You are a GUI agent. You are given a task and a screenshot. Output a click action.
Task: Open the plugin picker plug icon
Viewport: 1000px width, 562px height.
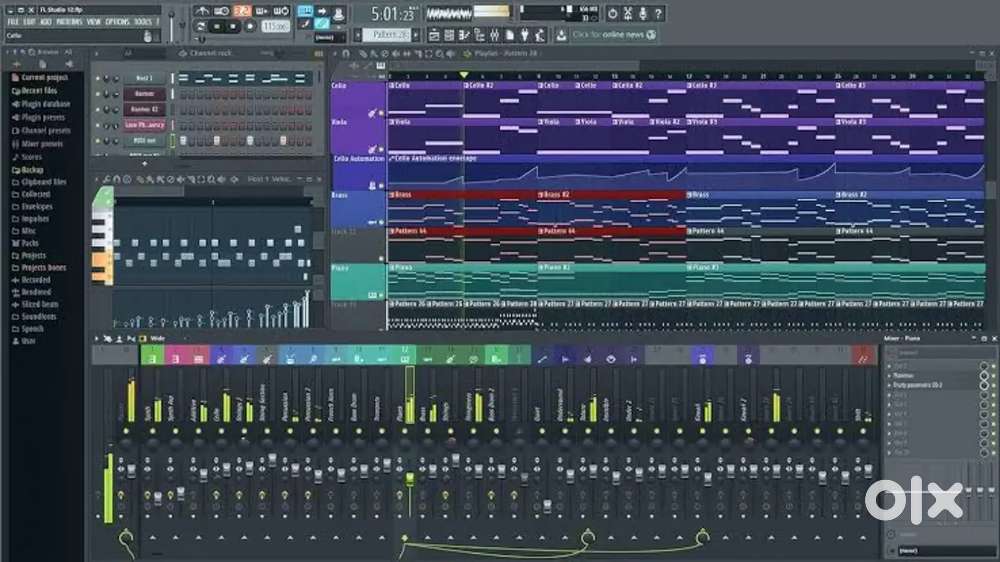point(525,34)
